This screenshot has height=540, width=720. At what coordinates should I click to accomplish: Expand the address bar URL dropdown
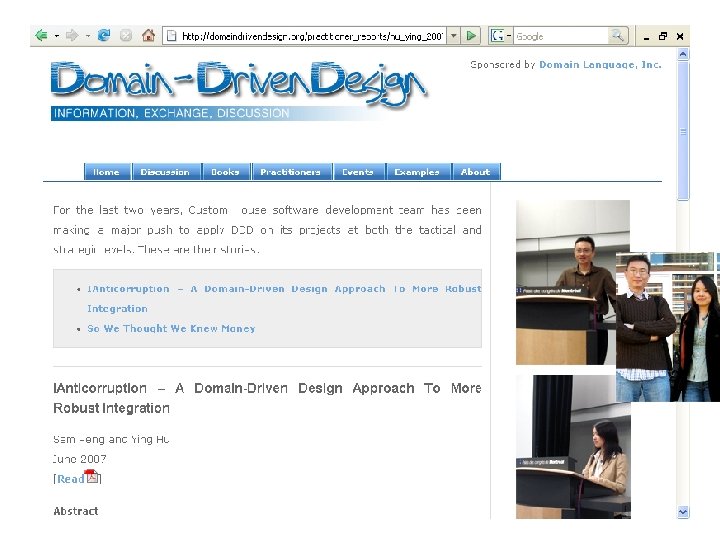[453, 36]
